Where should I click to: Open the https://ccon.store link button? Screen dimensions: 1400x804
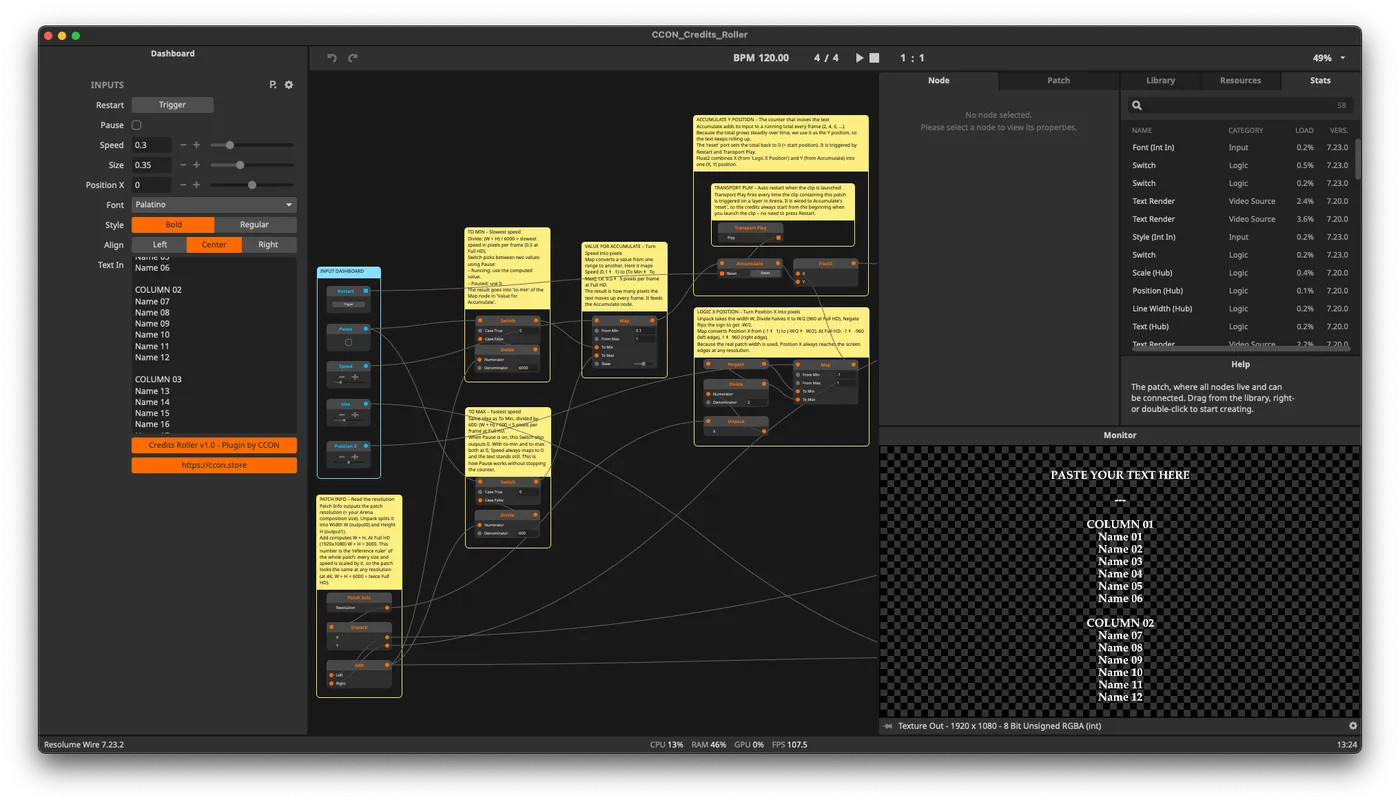[214, 465]
